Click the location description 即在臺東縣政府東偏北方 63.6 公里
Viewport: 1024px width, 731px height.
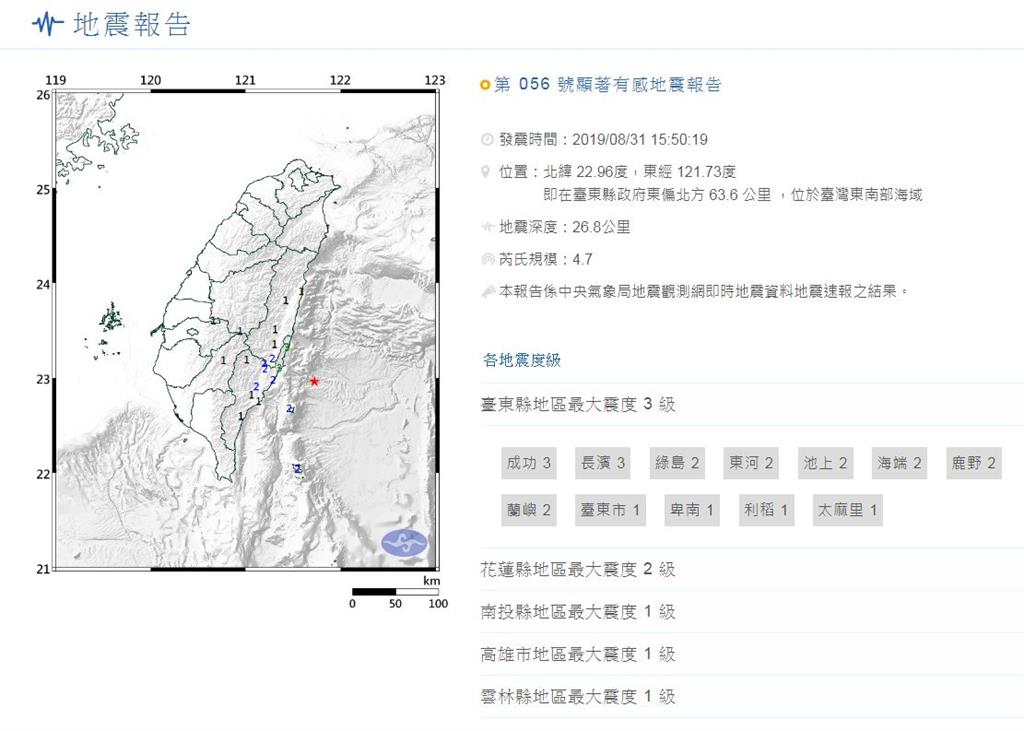coord(657,195)
